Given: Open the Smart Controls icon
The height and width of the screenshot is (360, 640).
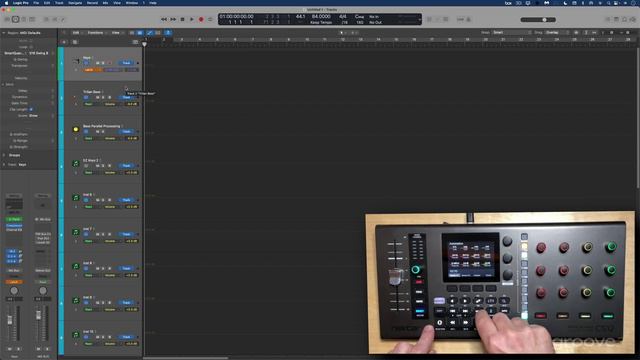Looking at the screenshot, I should [x=46, y=19].
